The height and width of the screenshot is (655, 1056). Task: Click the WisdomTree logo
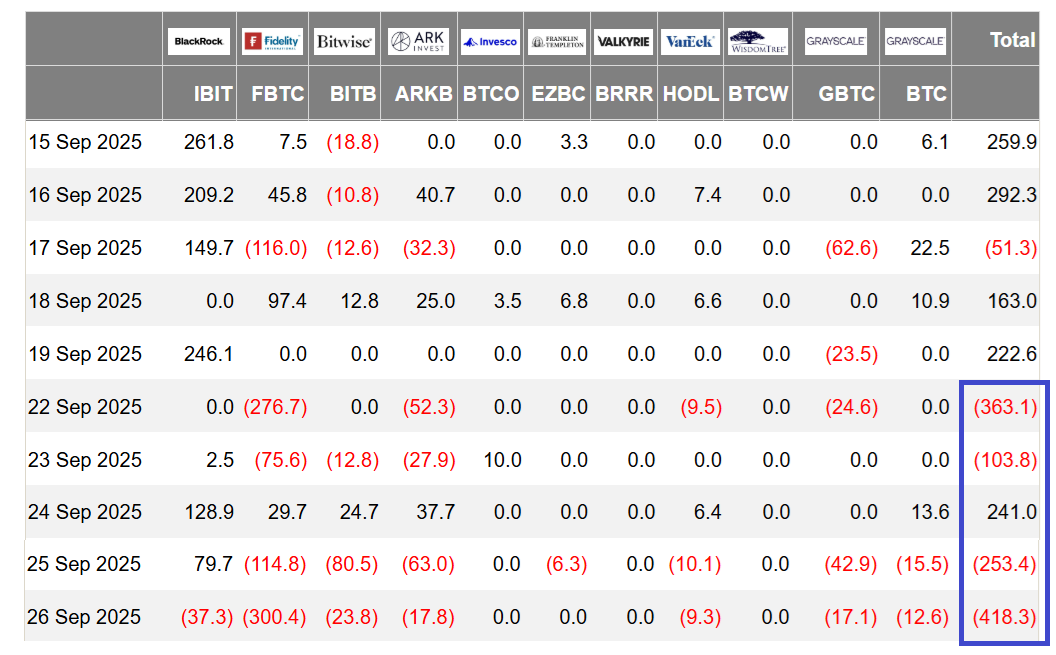pyautogui.click(x=758, y=41)
